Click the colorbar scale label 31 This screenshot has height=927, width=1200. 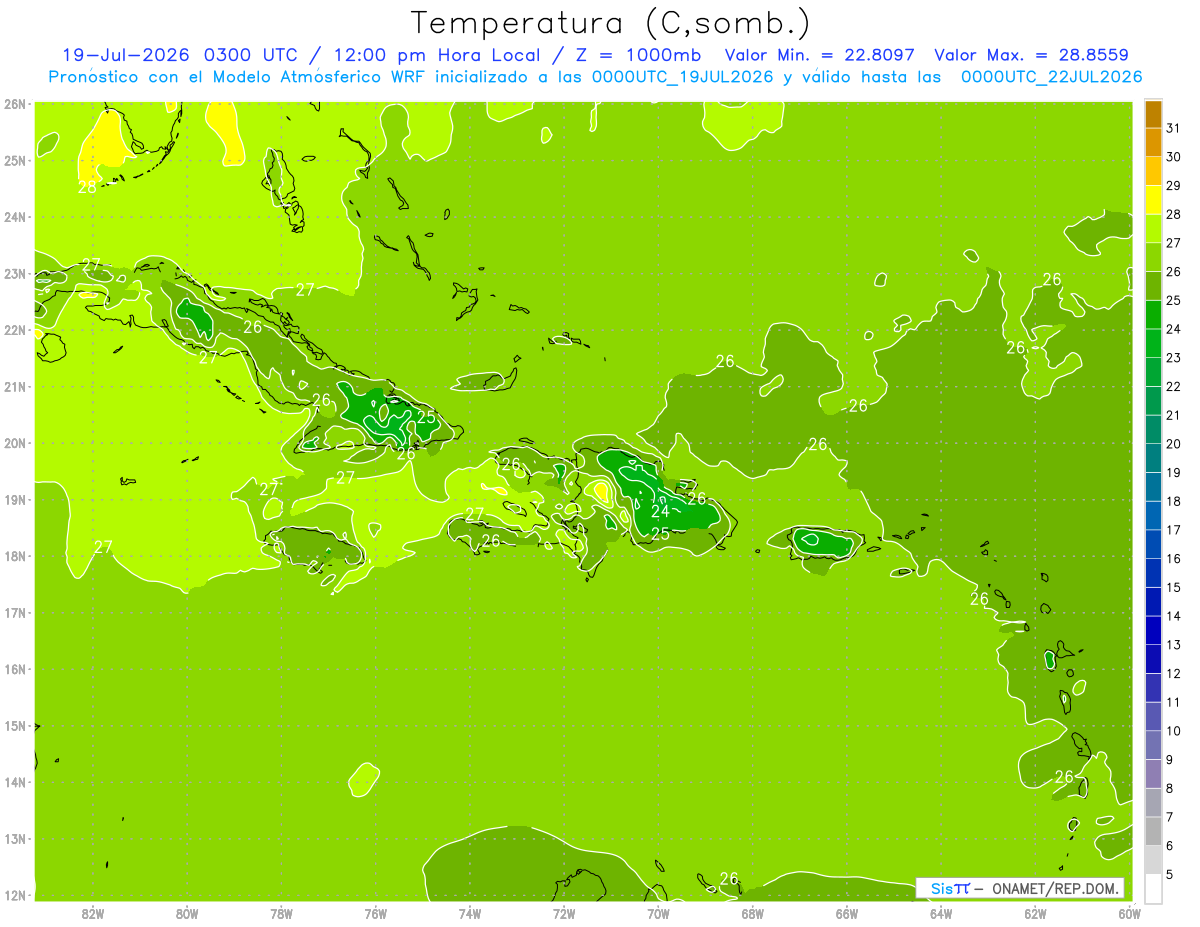pos(1173,128)
